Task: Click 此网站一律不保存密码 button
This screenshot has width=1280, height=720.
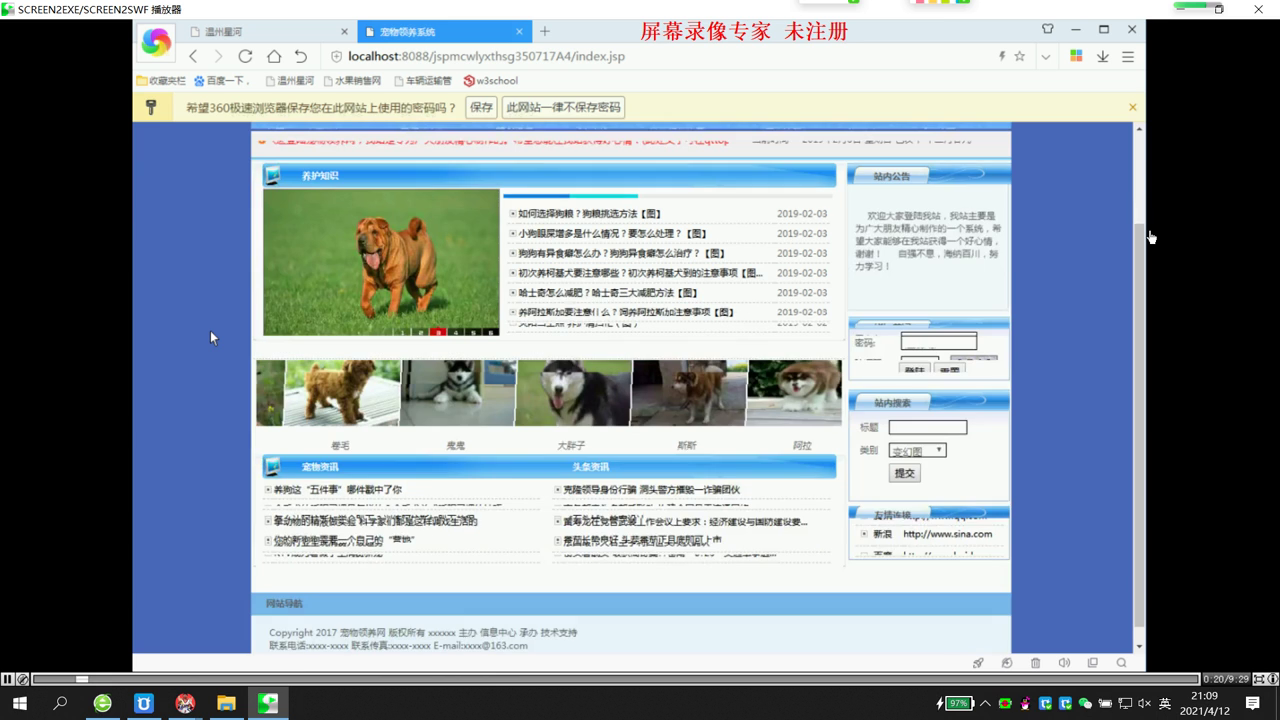Action: click(564, 107)
